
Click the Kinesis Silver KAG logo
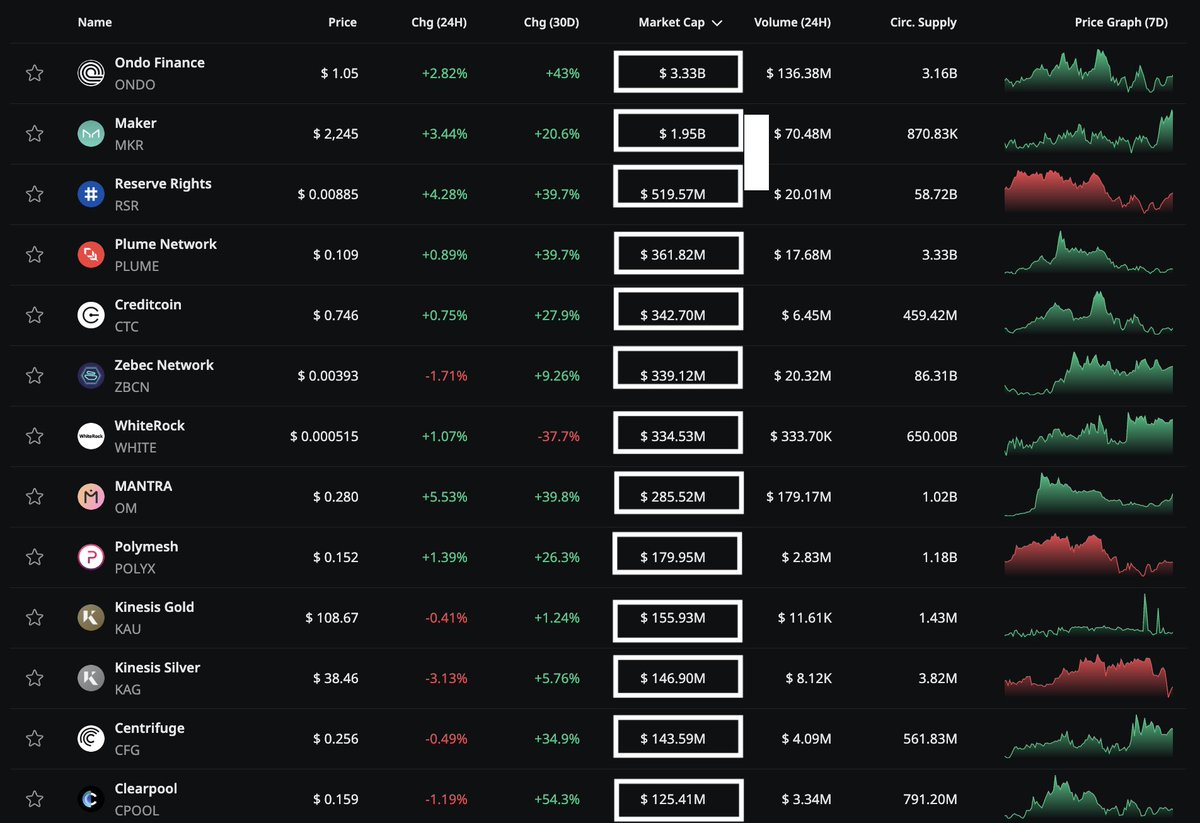point(91,678)
